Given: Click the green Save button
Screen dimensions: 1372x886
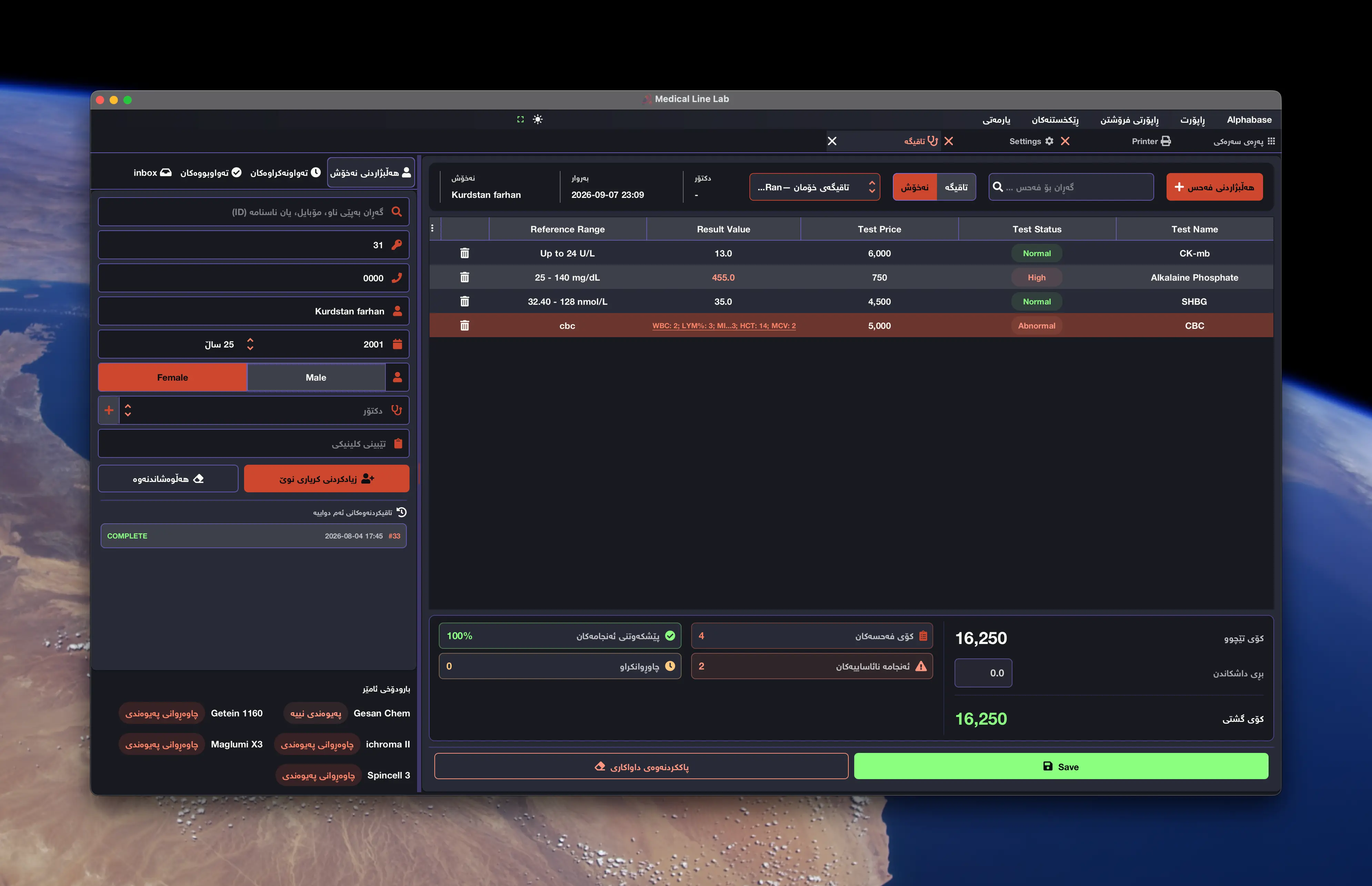Looking at the screenshot, I should [x=1061, y=766].
